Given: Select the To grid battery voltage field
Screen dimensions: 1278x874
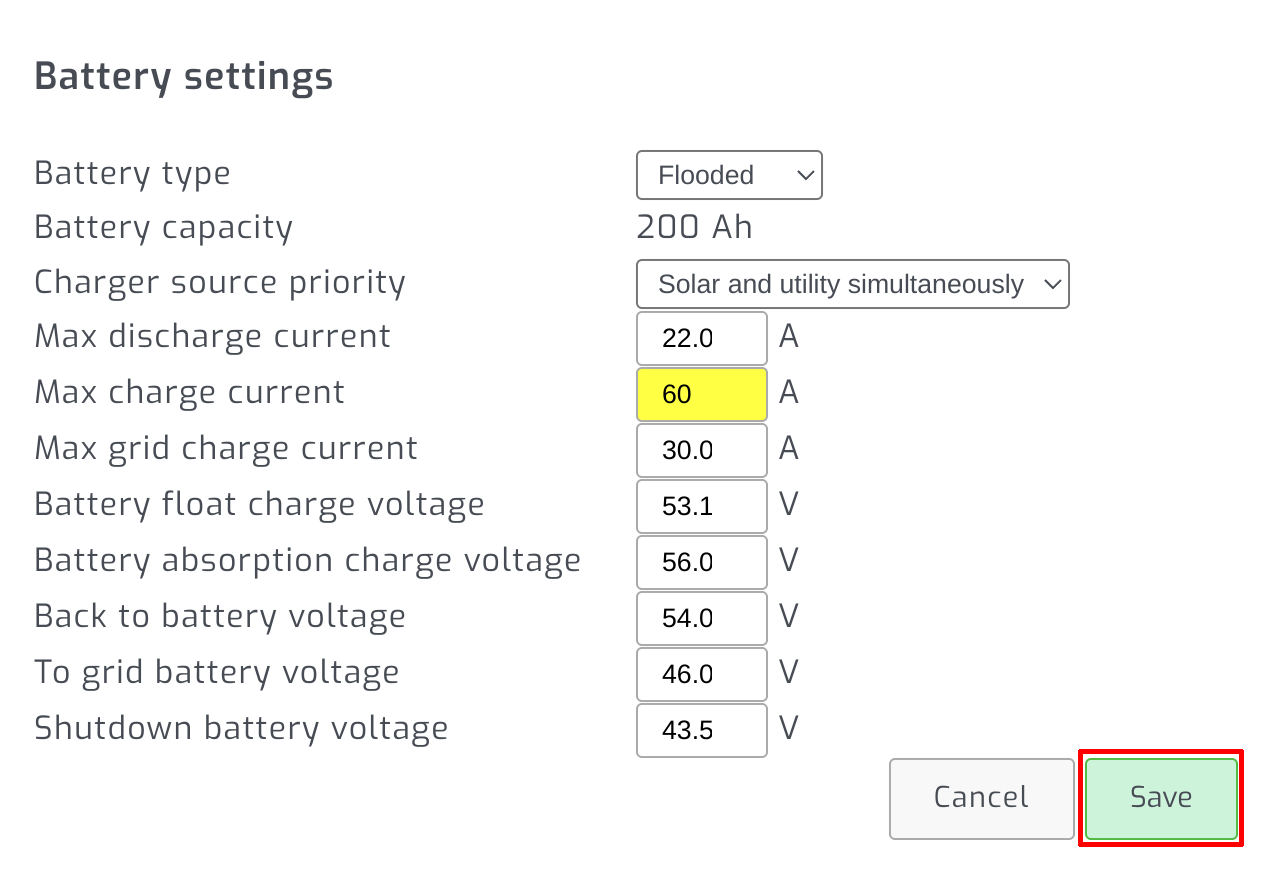Looking at the screenshot, I should point(701,674).
